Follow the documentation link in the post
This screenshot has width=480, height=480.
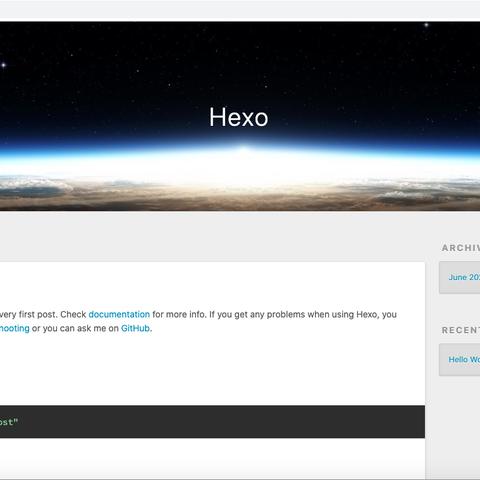coord(119,314)
